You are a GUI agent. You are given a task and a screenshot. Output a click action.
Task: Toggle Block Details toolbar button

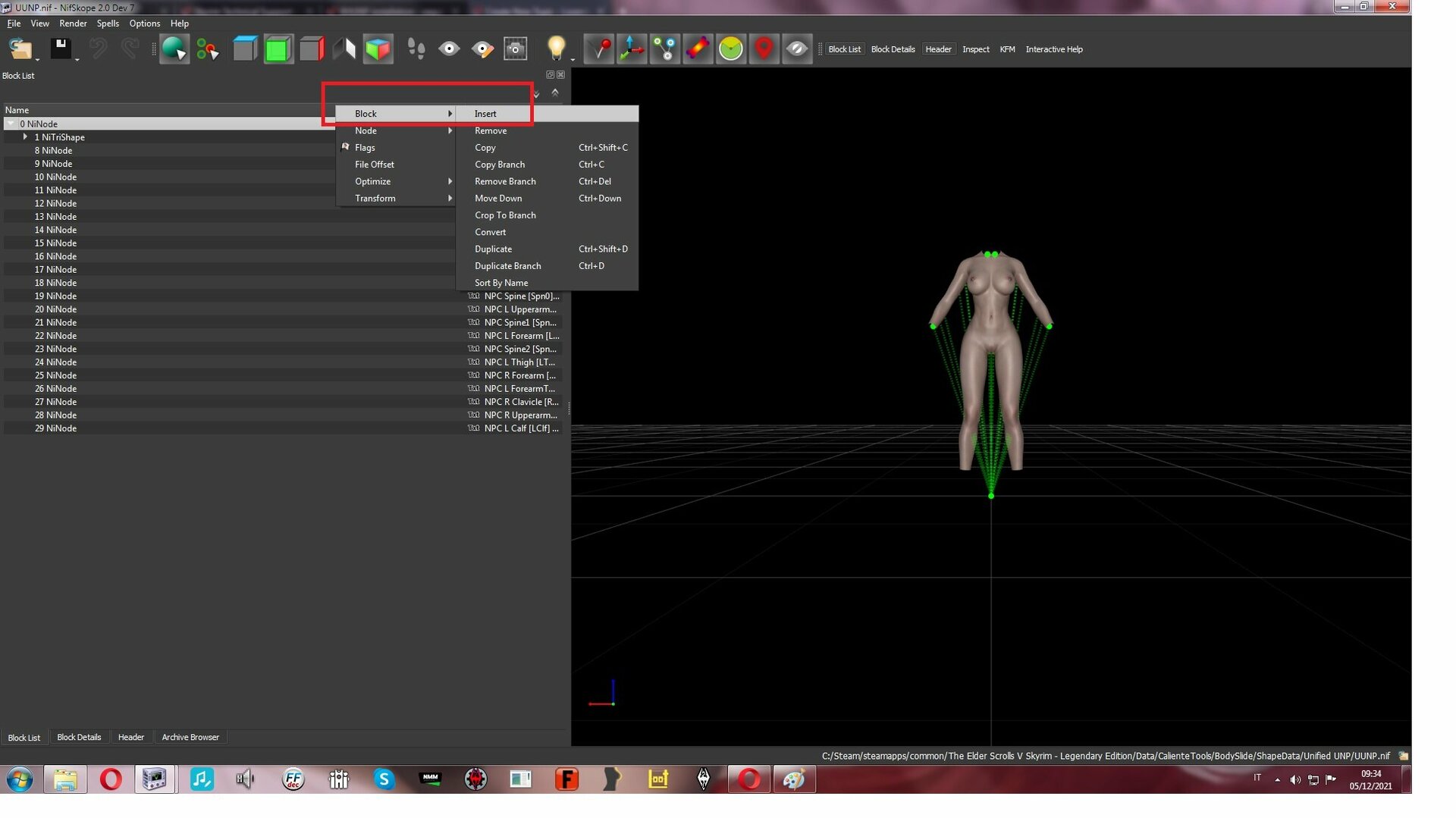pos(893,49)
